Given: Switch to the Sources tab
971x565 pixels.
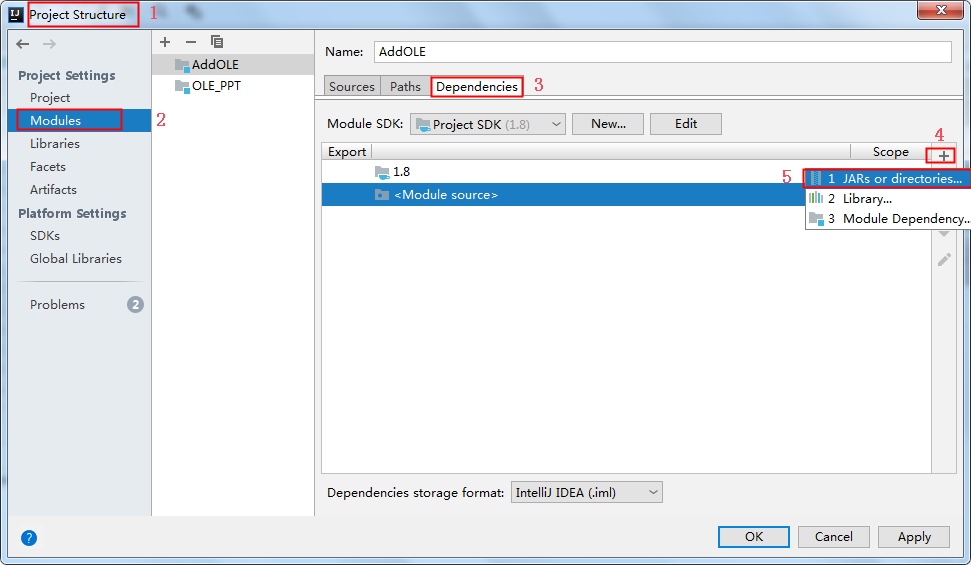Looking at the screenshot, I should point(352,86).
